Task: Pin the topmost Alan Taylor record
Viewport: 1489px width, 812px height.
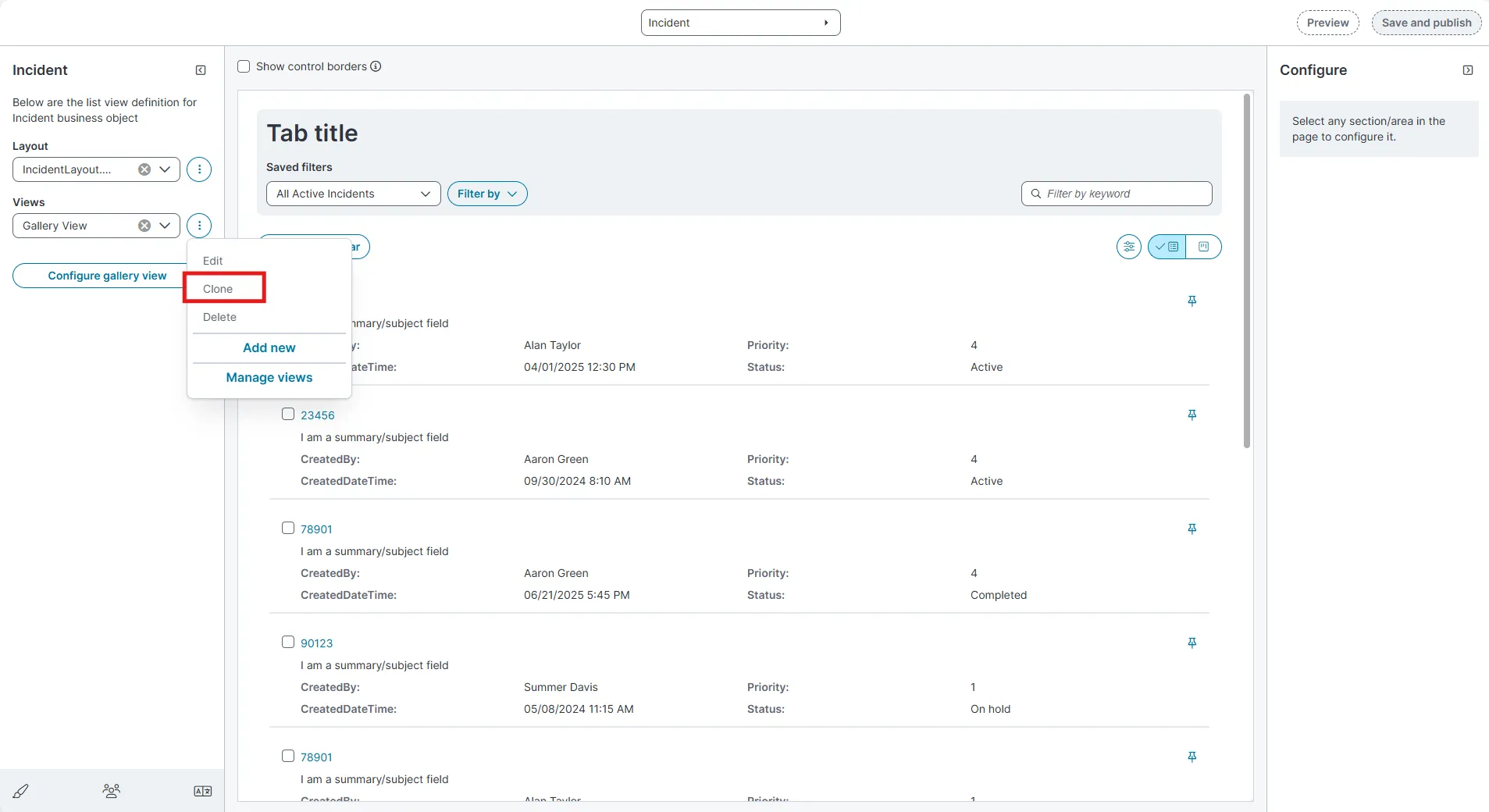Action: pyautogui.click(x=1192, y=301)
